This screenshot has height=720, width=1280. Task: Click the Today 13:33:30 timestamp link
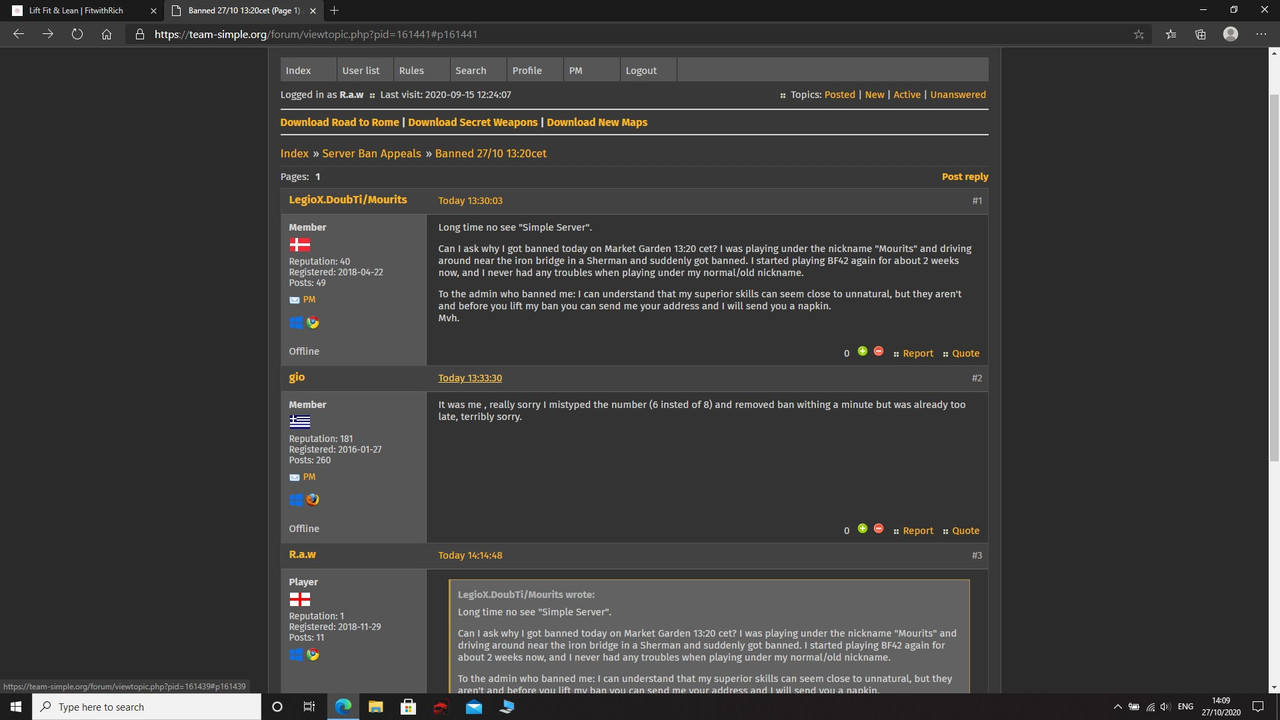pyautogui.click(x=470, y=378)
